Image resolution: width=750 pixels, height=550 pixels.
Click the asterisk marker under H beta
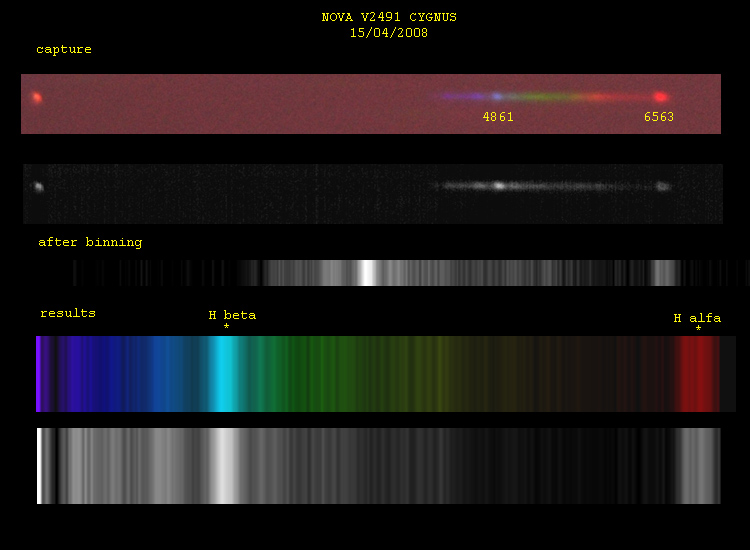pyautogui.click(x=226, y=327)
